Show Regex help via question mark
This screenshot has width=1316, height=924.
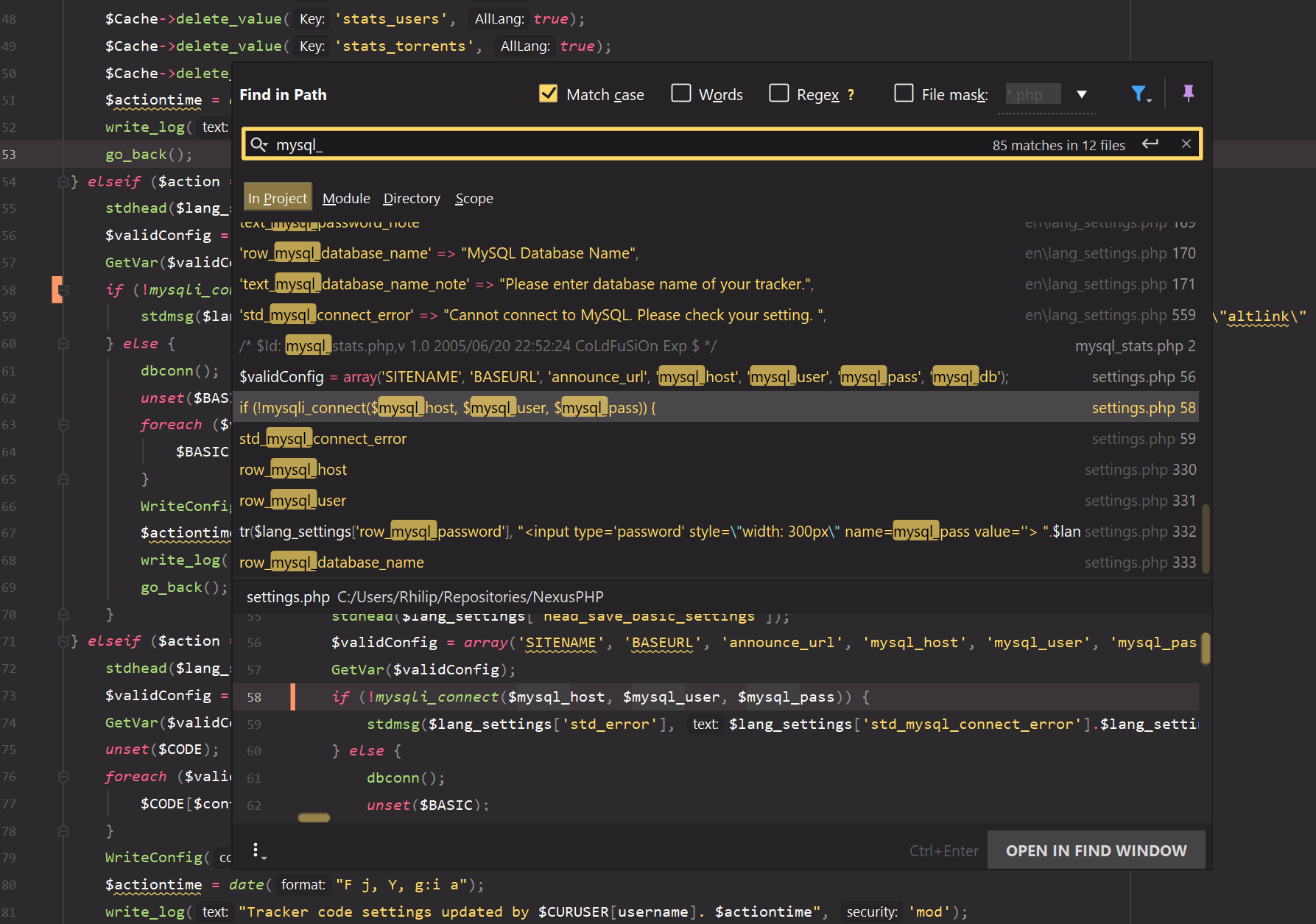click(851, 95)
